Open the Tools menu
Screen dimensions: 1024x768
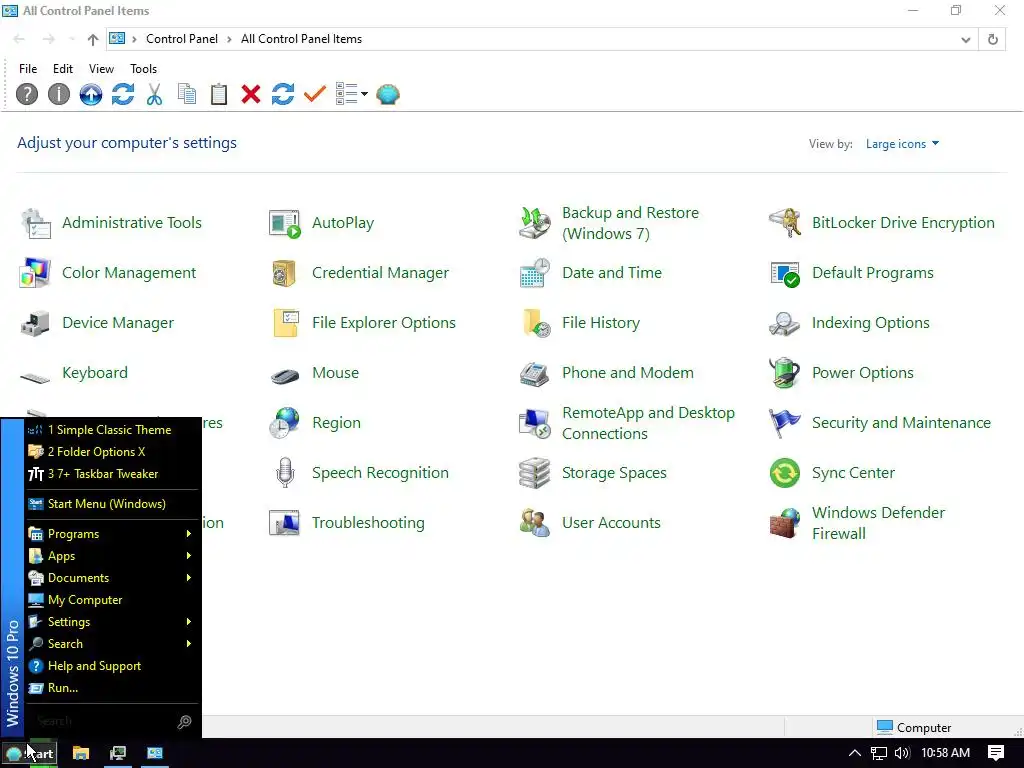[x=143, y=69]
